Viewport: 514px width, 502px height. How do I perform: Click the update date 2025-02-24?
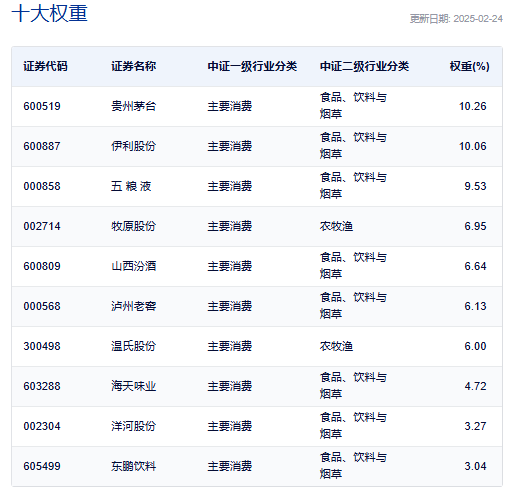click(478, 19)
